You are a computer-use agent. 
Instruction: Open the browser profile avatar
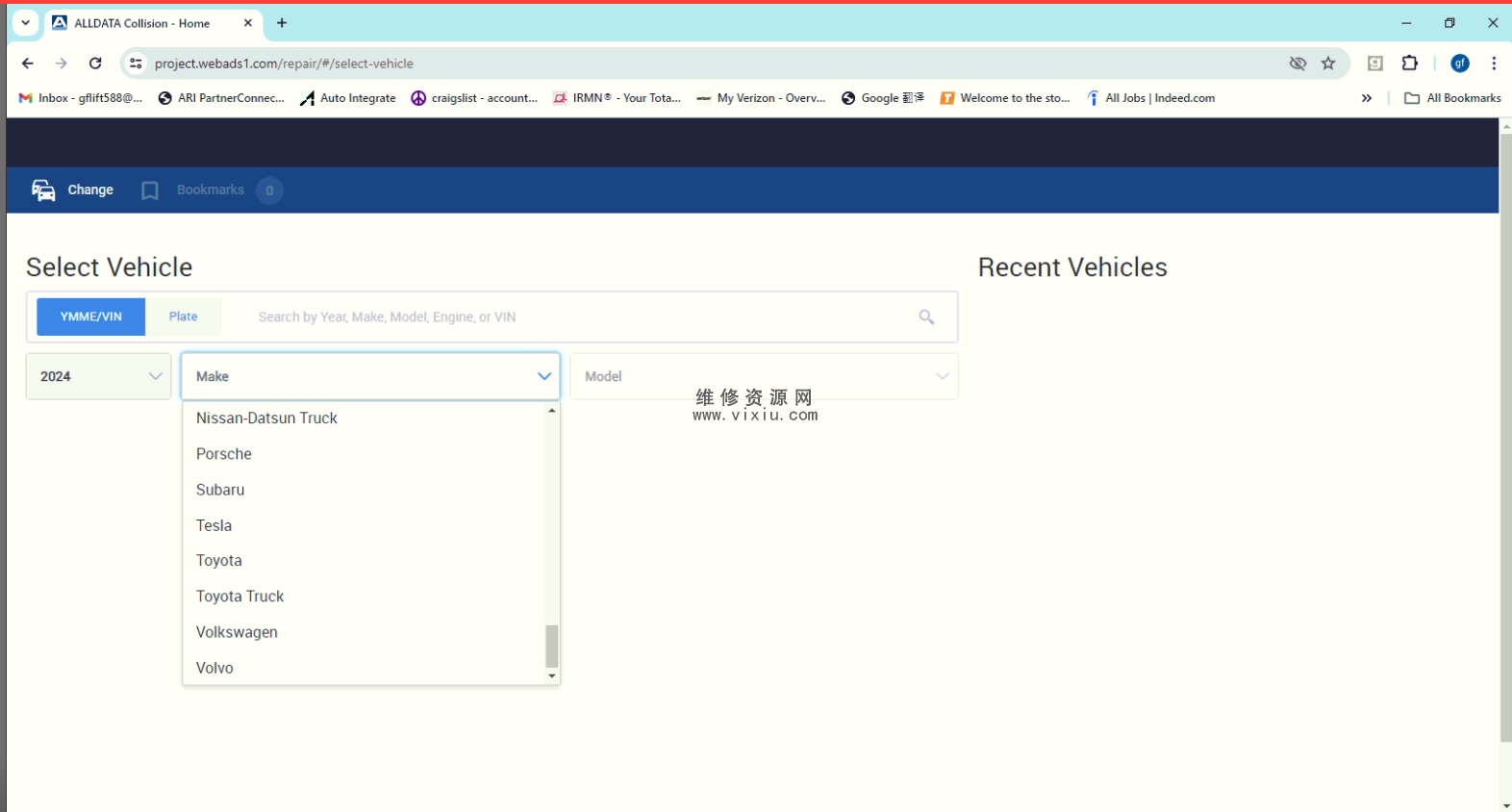coord(1460,63)
